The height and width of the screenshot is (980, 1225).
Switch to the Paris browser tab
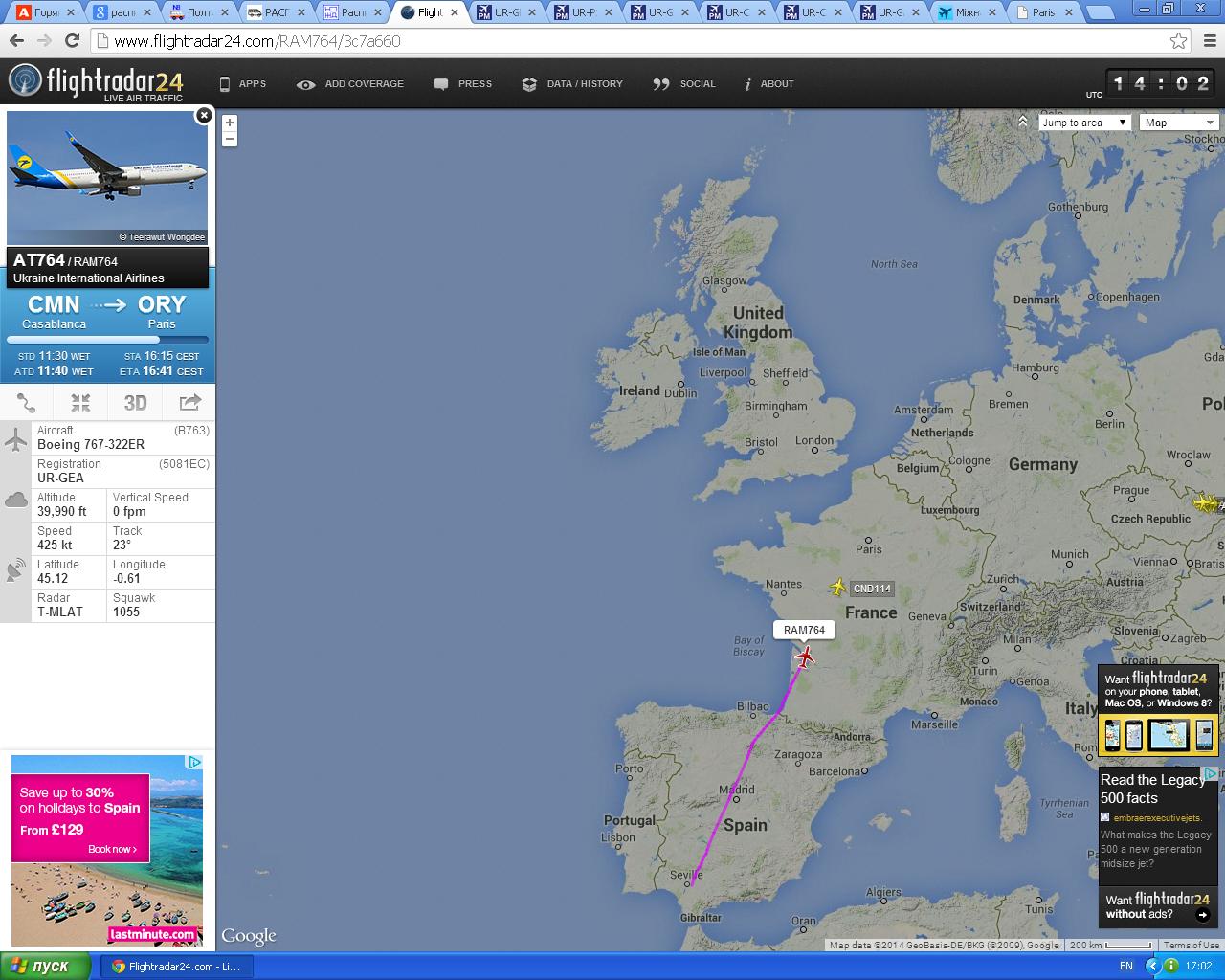[x=1044, y=12]
